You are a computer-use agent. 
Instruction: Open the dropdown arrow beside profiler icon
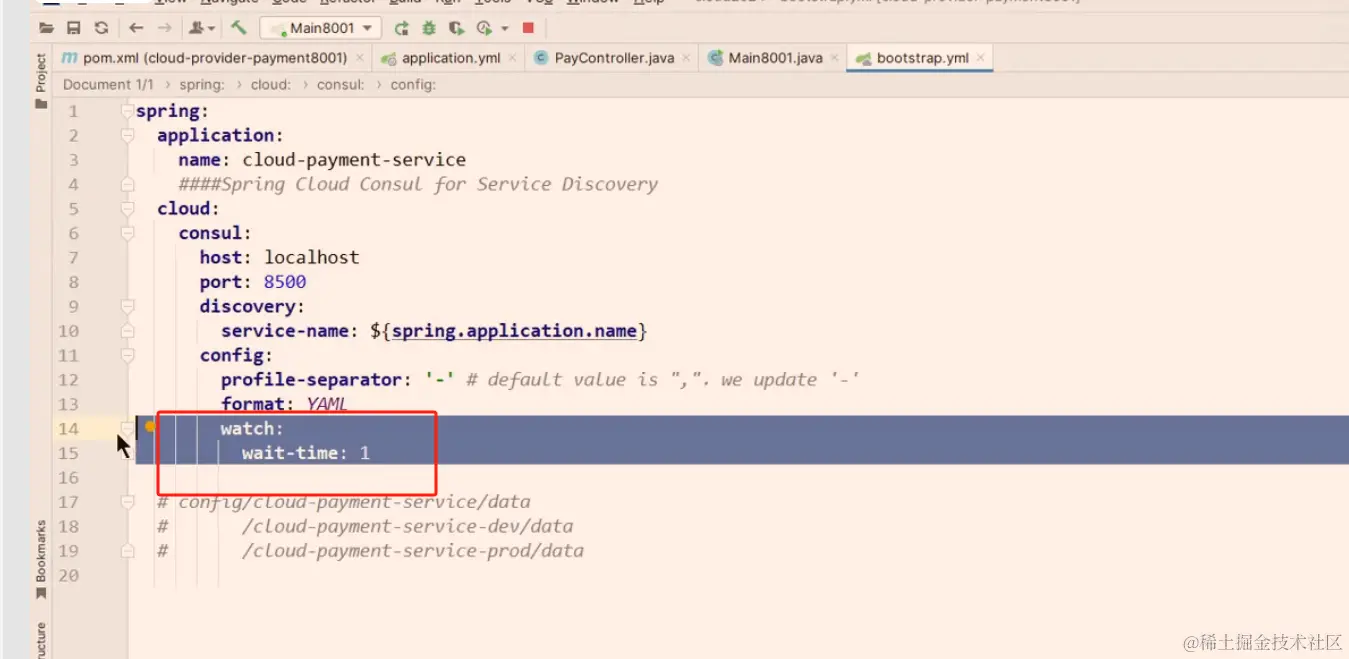(x=505, y=29)
